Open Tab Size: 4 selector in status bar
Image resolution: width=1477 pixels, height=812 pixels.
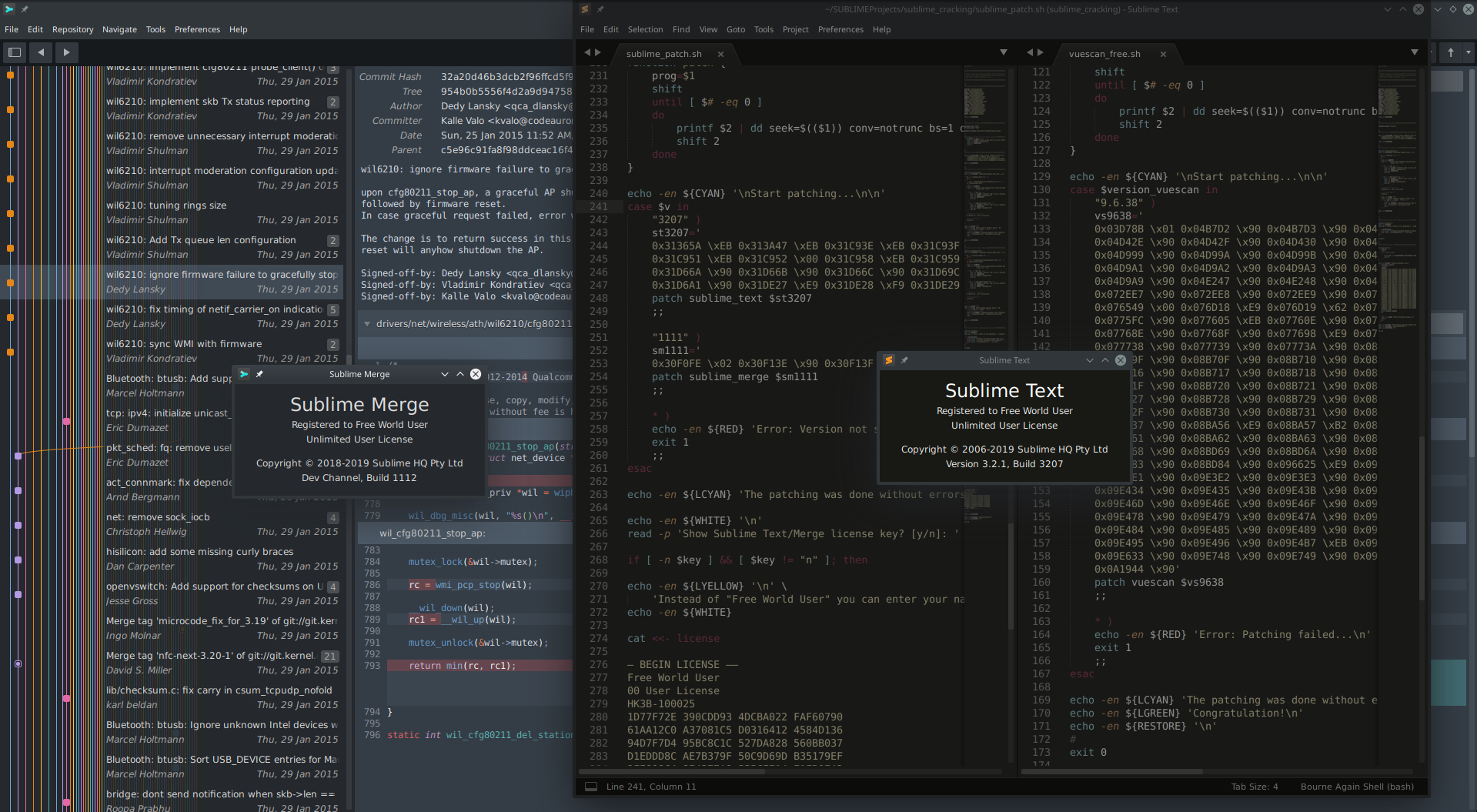pos(1254,787)
